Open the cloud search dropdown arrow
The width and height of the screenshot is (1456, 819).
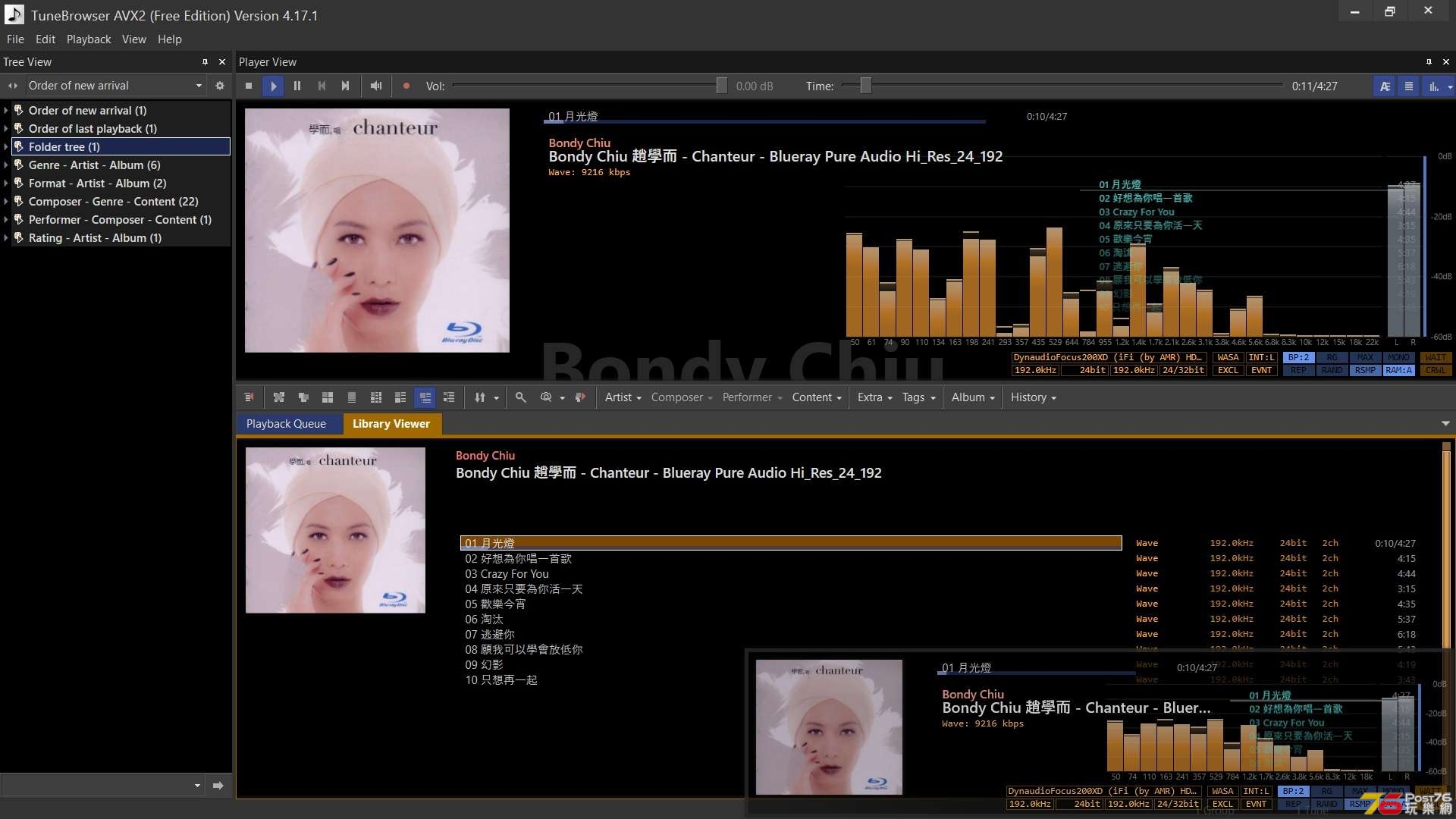tap(562, 398)
